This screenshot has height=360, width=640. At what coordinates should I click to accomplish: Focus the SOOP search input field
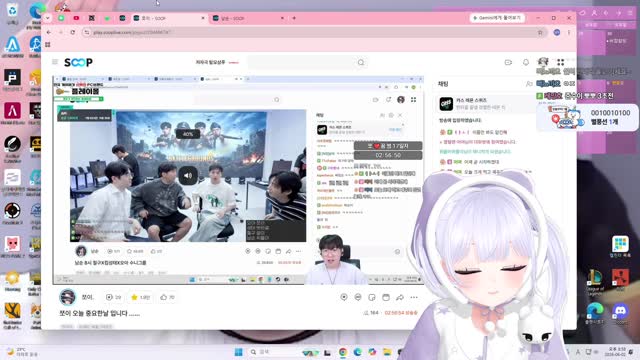click(x=302, y=62)
